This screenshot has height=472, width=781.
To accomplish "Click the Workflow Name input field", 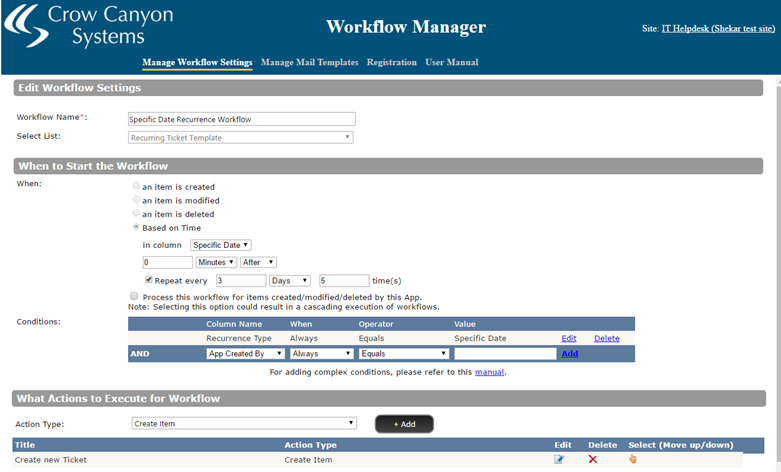I will pos(242,119).
